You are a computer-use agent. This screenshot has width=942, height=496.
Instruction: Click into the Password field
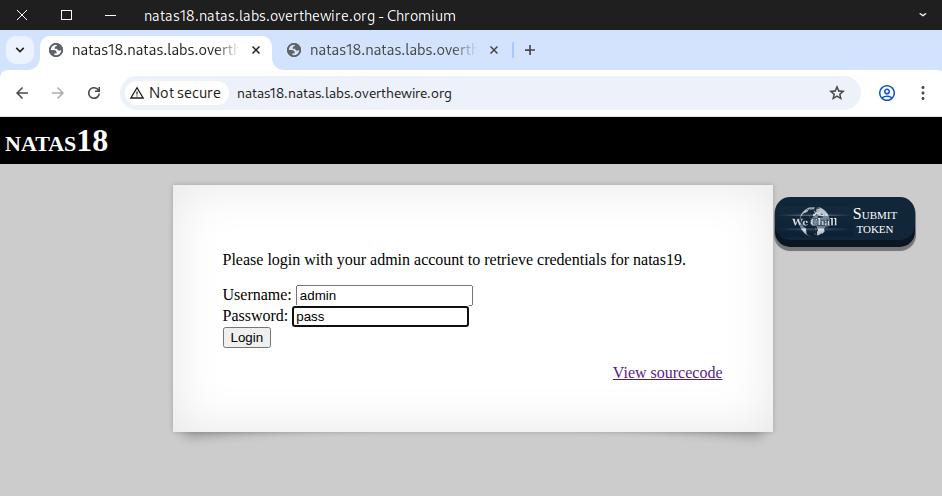coord(380,317)
